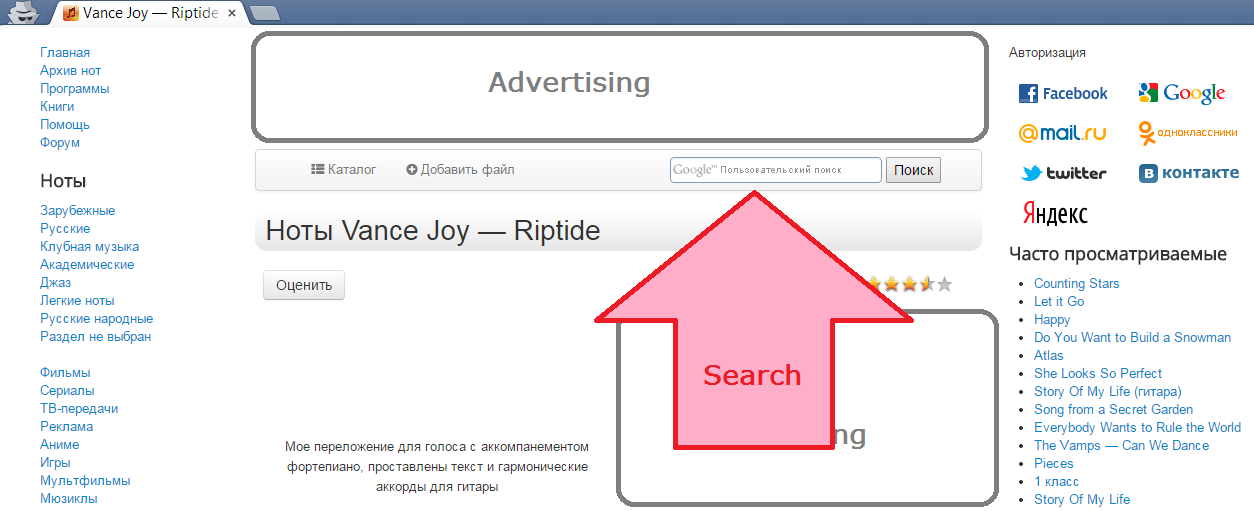Open a new browser tab
Viewport: 1254px width, 511px height.
coord(264,13)
